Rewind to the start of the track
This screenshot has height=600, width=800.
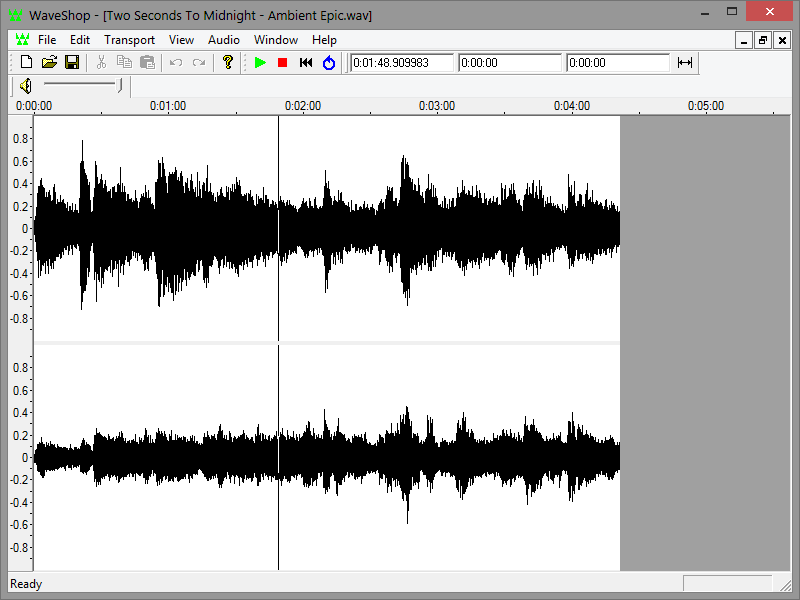click(306, 63)
